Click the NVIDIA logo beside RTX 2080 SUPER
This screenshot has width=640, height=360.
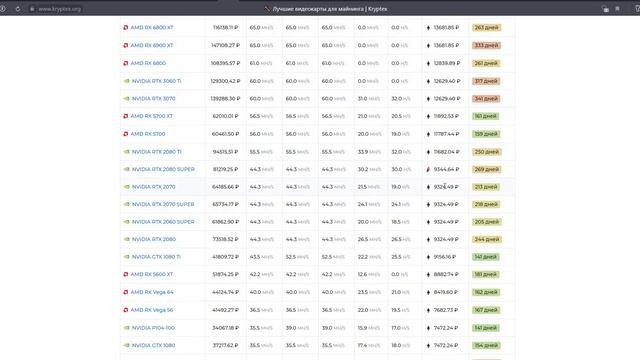click(127, 169)
